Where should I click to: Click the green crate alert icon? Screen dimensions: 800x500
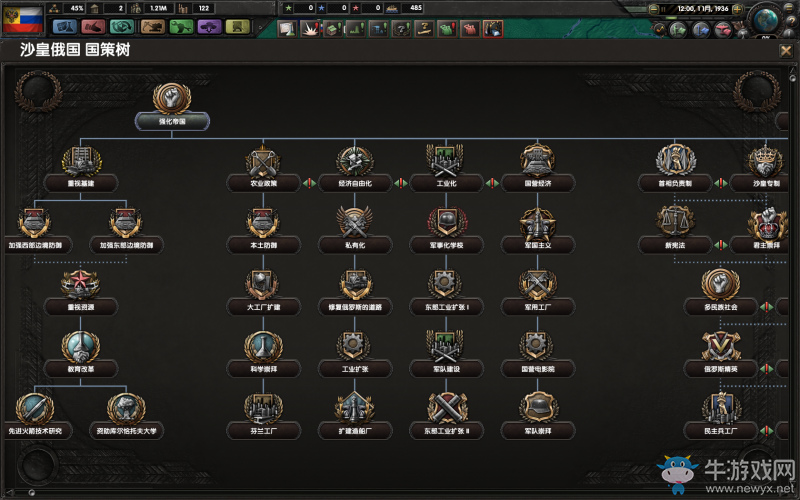tap(333, 29)
